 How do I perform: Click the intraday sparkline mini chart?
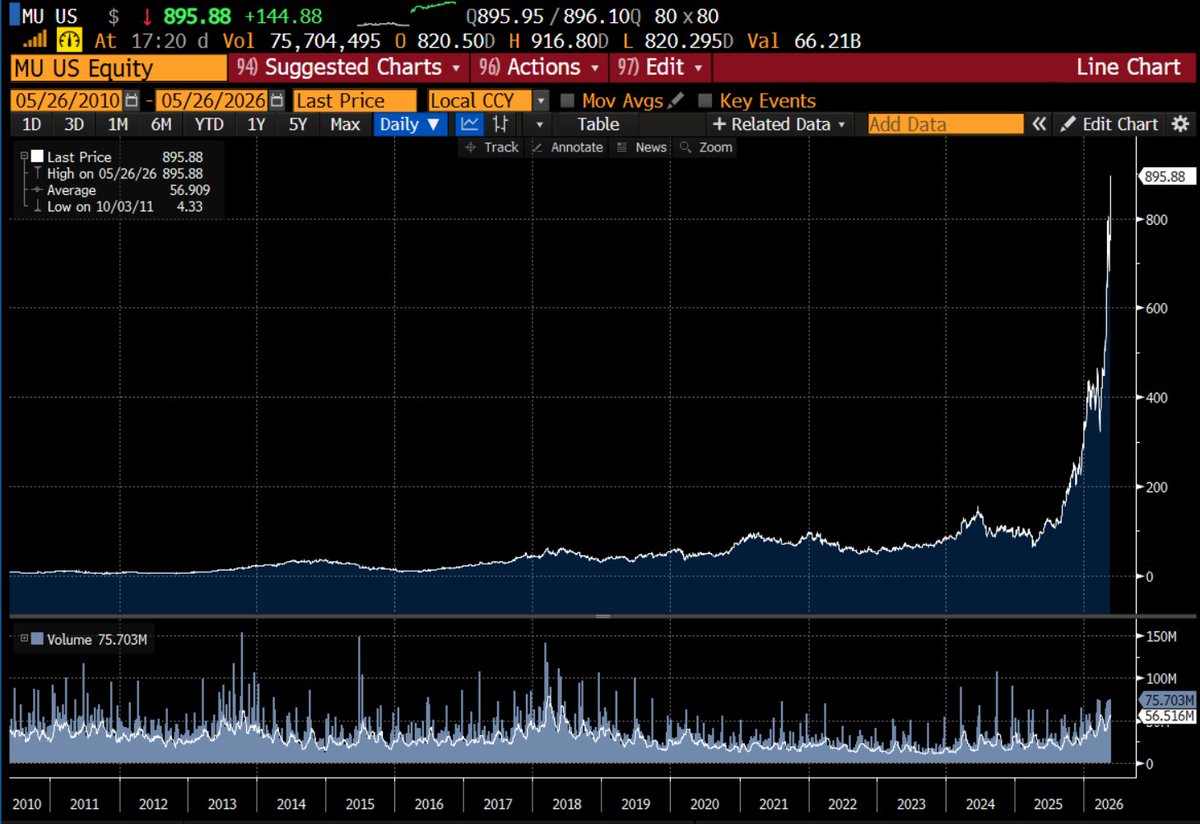(405, 14)
